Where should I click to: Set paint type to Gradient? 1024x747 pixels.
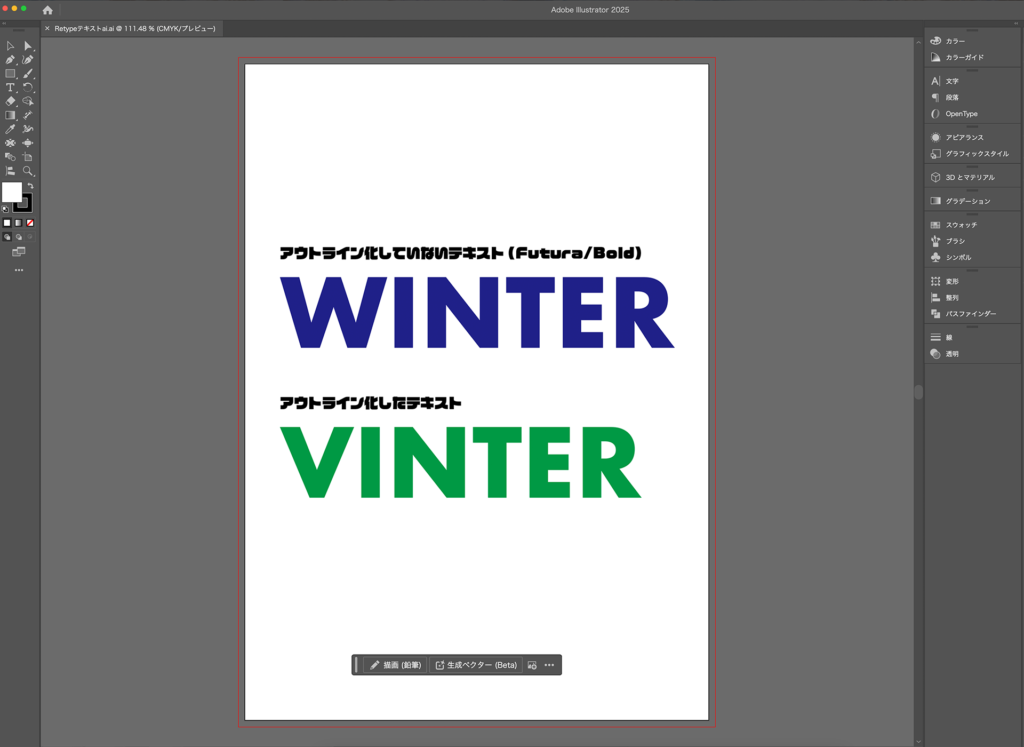(x=18, y=223)
